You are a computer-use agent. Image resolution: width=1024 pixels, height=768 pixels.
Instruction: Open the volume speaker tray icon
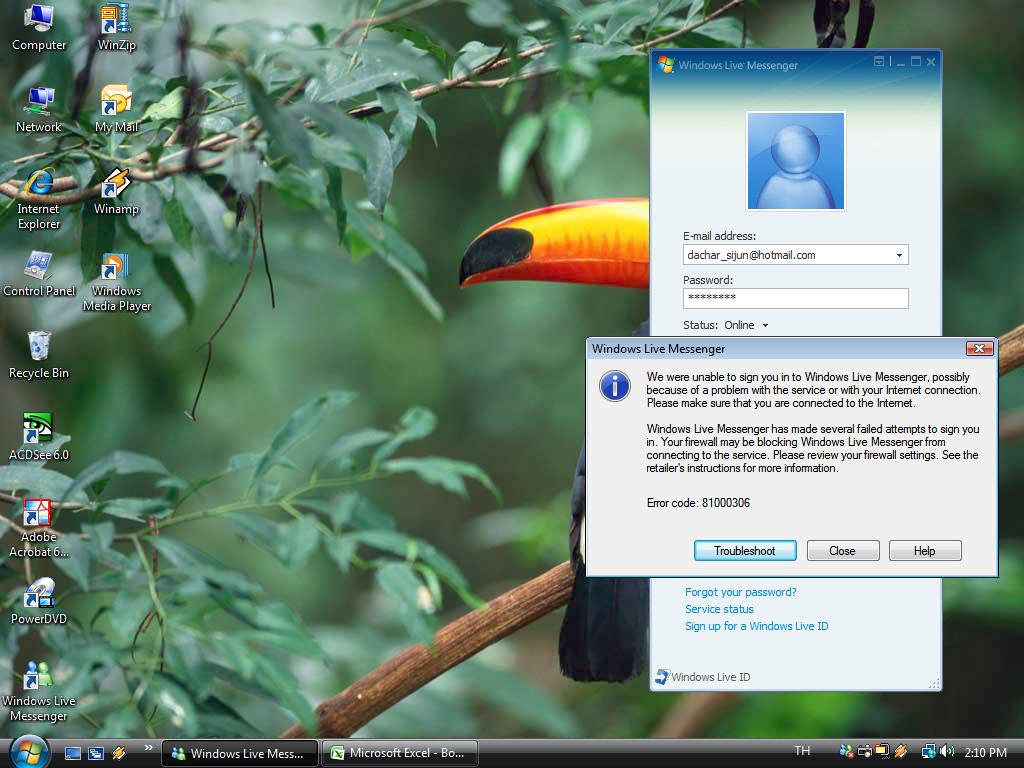pyautogui.click(x=947, y=752)
